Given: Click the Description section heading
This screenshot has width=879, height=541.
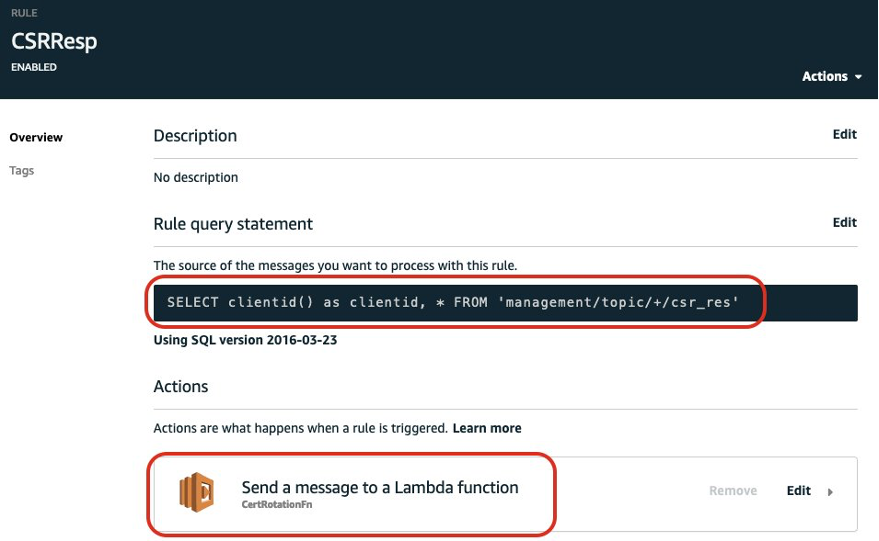Looking at the screenshot, I should pos(195,136).
